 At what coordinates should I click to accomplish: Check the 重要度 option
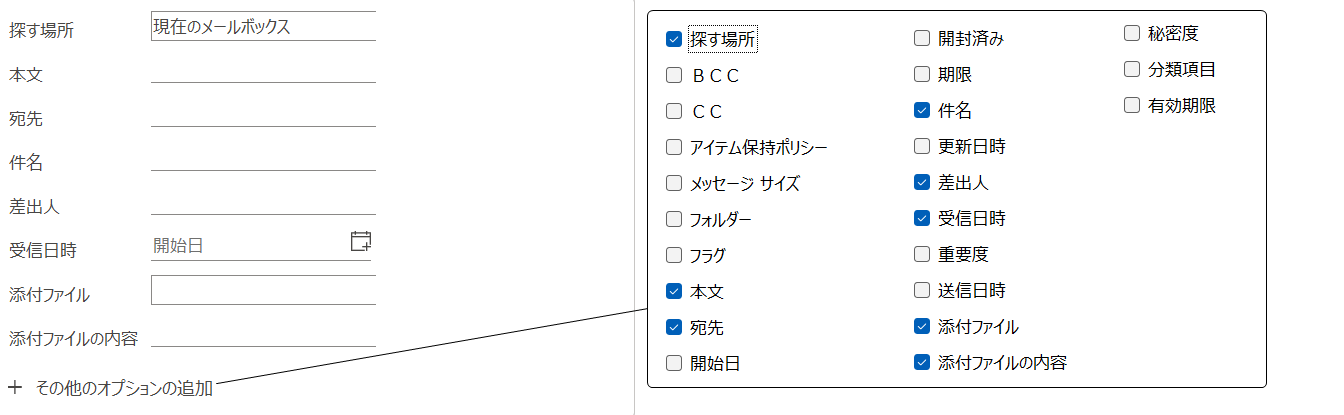(x=922, y=254)
